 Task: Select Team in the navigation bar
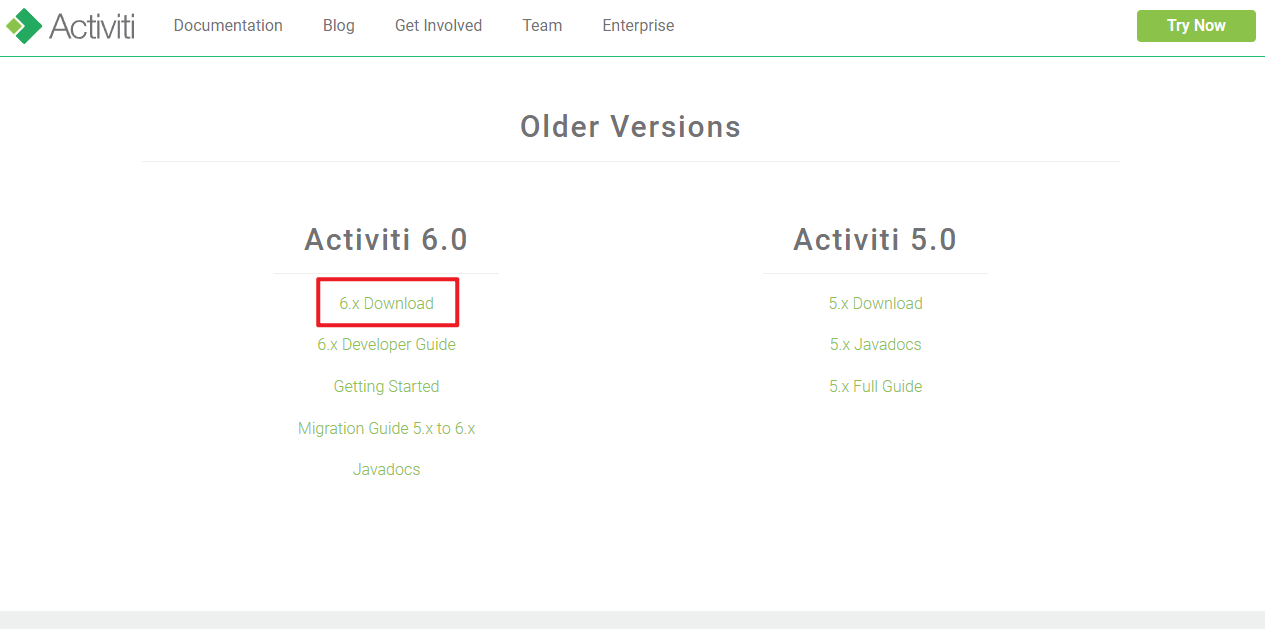542,26
